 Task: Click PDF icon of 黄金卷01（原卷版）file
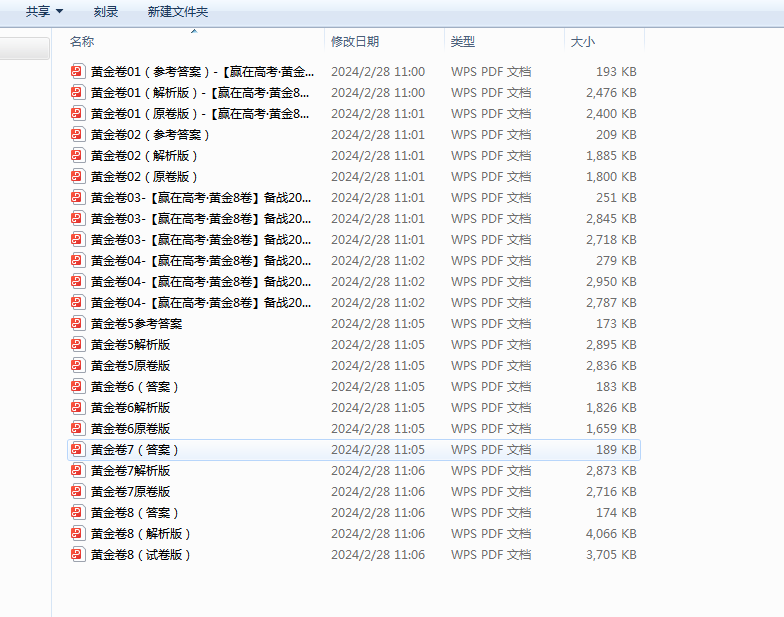(78, 114)
